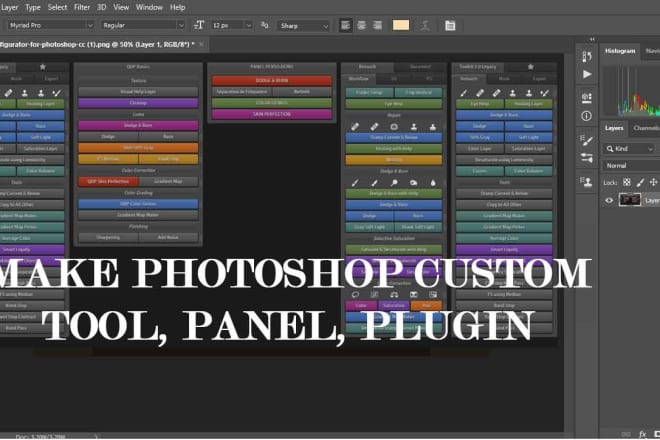Click the anti-aliasing aa icon
Image resolution: width=660 pixels, height=440 pixels.
[264, 25]
